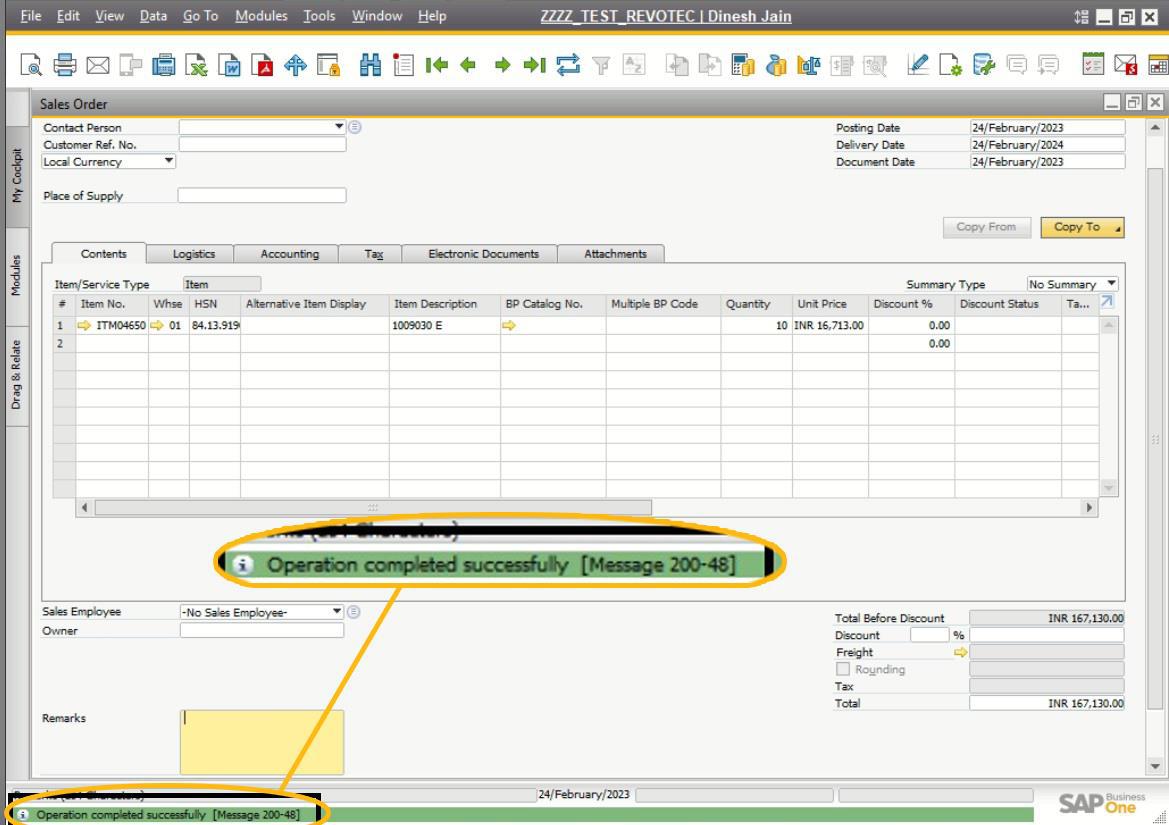Export to Word via toolbar icon
The width and height of the screenshot is (1169, 825).
(x=229, y=65)
